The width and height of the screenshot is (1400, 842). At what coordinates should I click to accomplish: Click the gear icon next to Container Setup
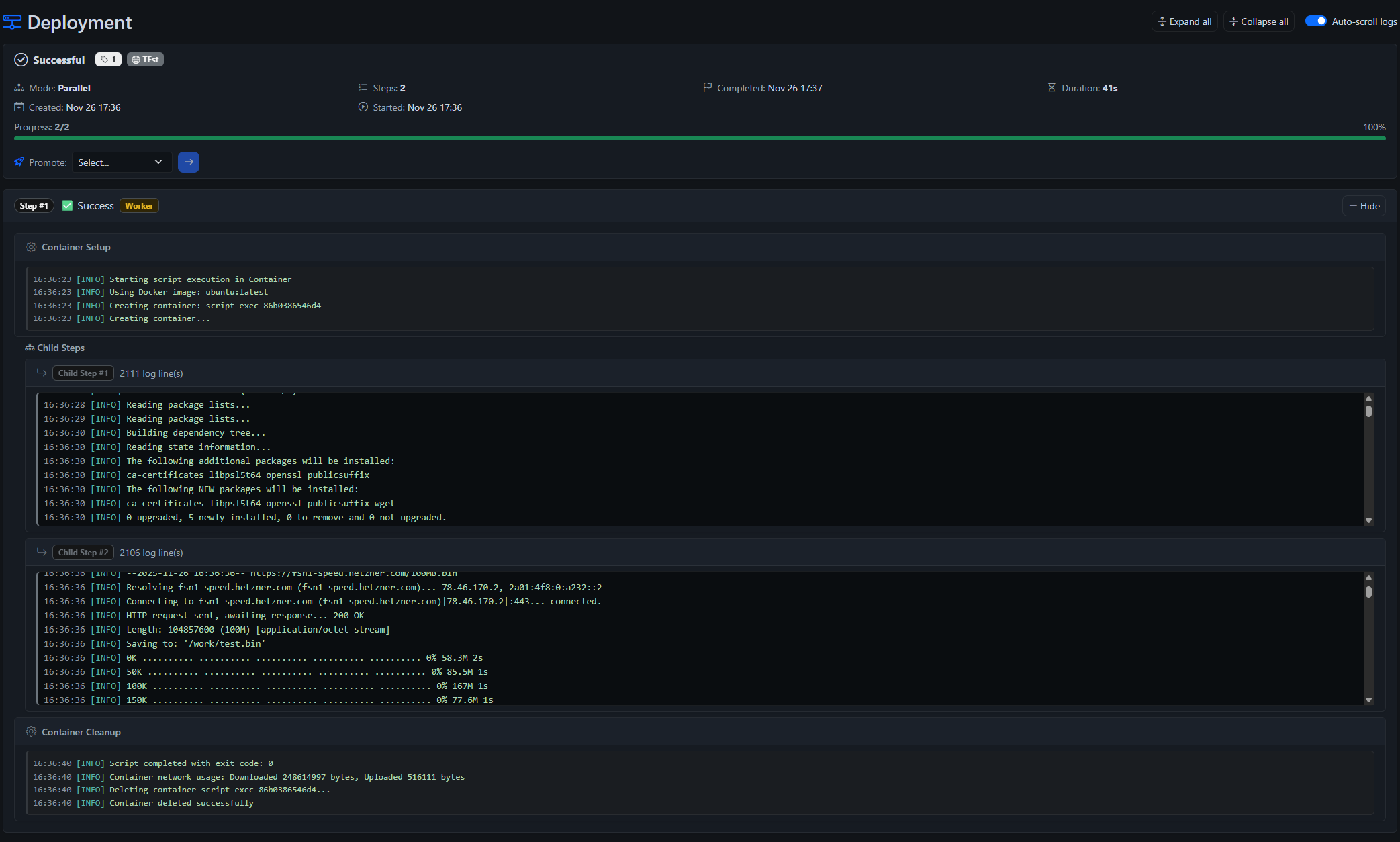pos(31,247)
